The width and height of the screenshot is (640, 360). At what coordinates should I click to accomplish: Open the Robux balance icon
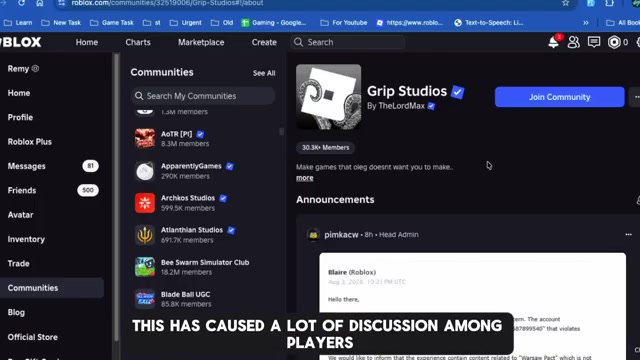click(x=614, y=42)
